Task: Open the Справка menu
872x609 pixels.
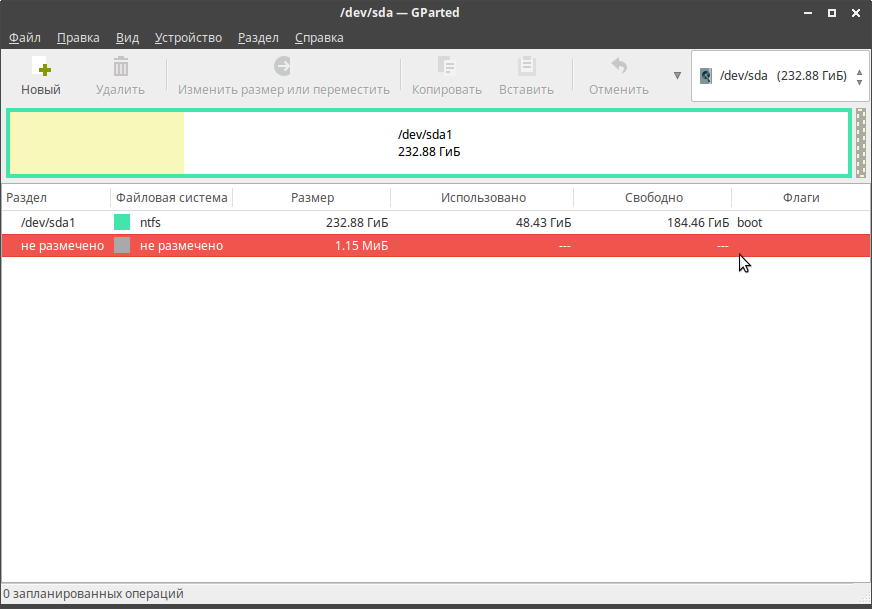Action: pyautogui.click(x=319, y=38)
